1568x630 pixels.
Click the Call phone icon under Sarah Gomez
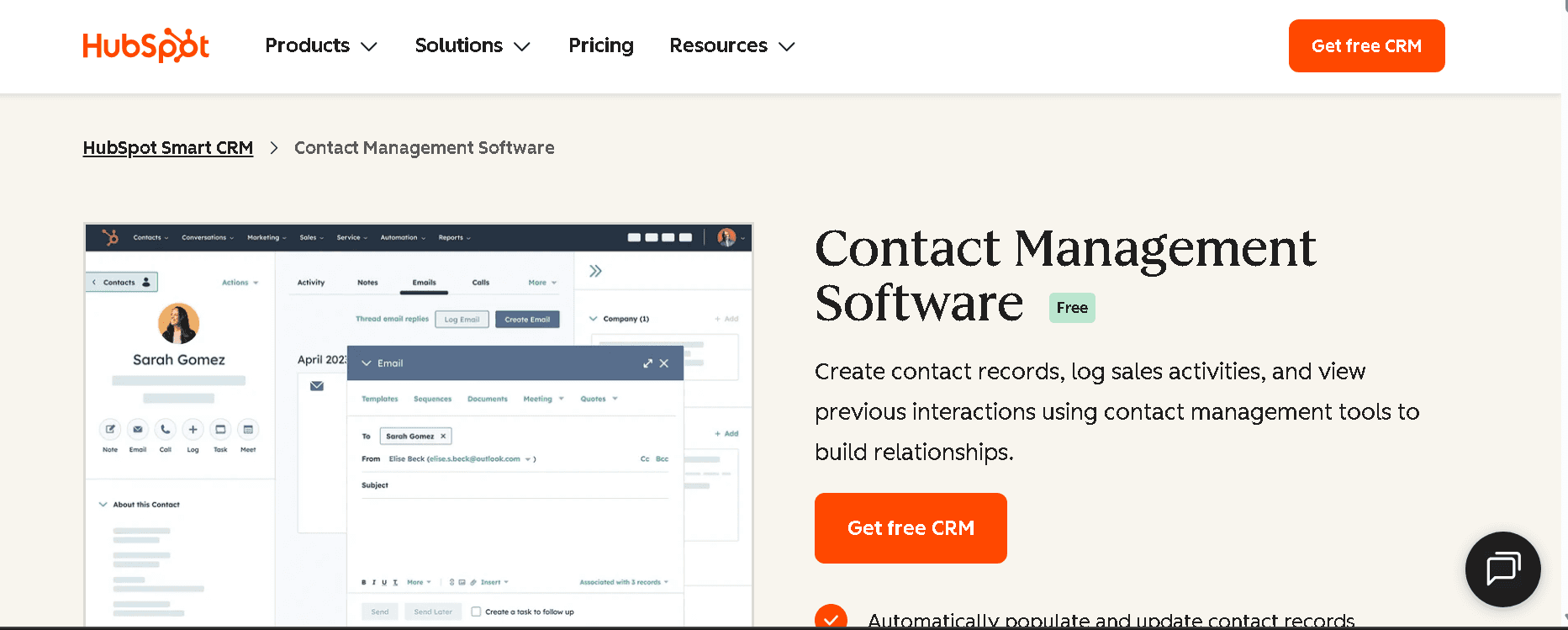pyautogui.click(x=166, y=429)
